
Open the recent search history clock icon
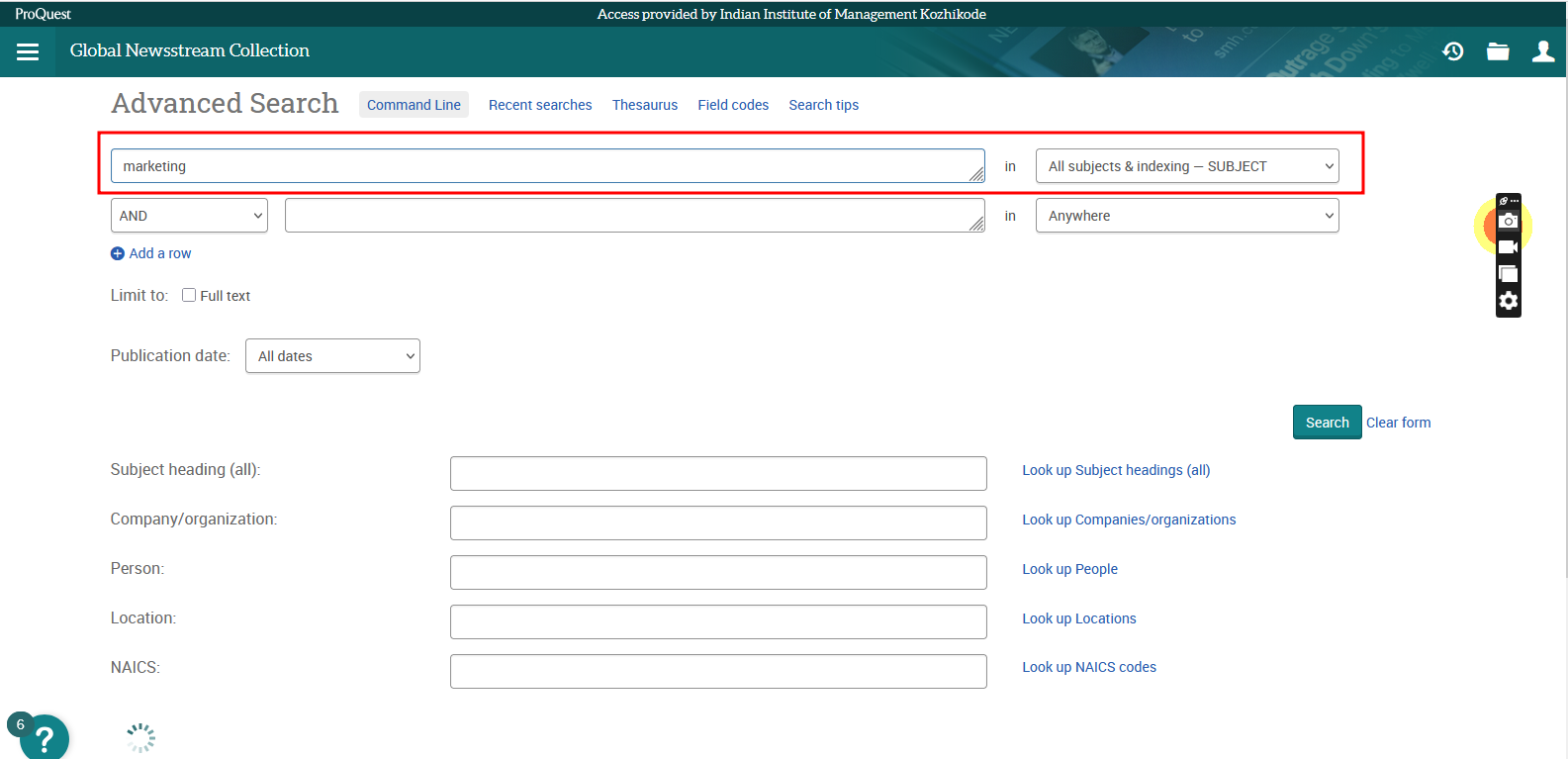point(1452,51)
